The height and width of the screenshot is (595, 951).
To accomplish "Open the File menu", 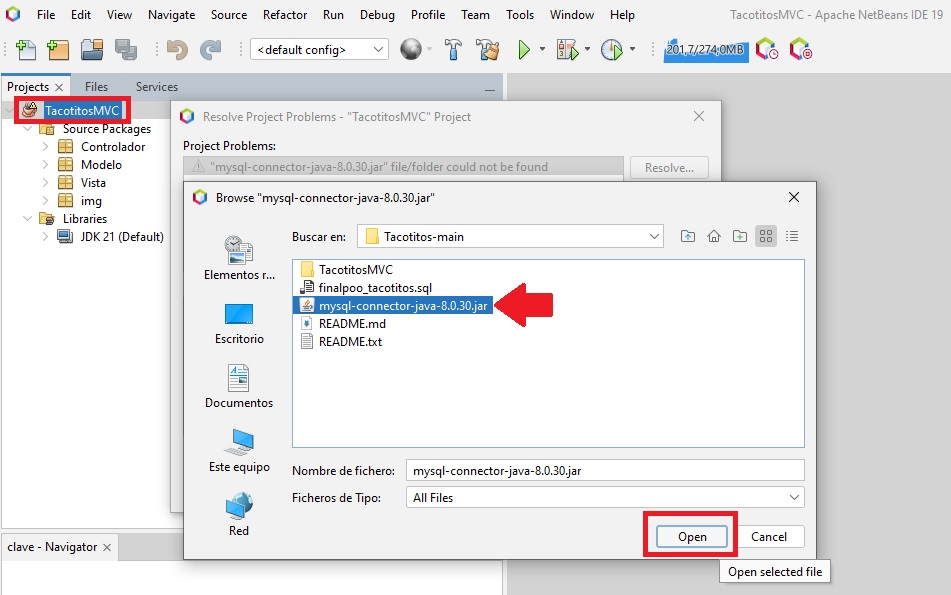I will pyautogui.click(x=45, y=15).
